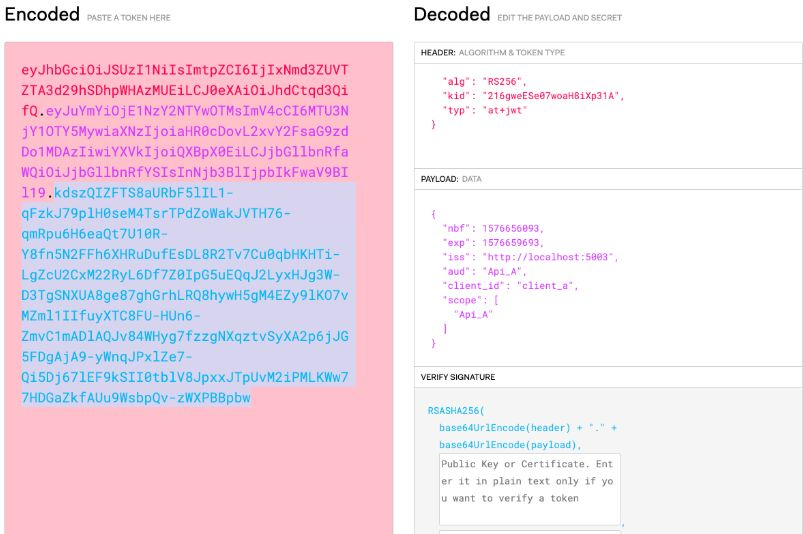
Task: Click the "nbf" value in payload
Action: coord(511,228)
